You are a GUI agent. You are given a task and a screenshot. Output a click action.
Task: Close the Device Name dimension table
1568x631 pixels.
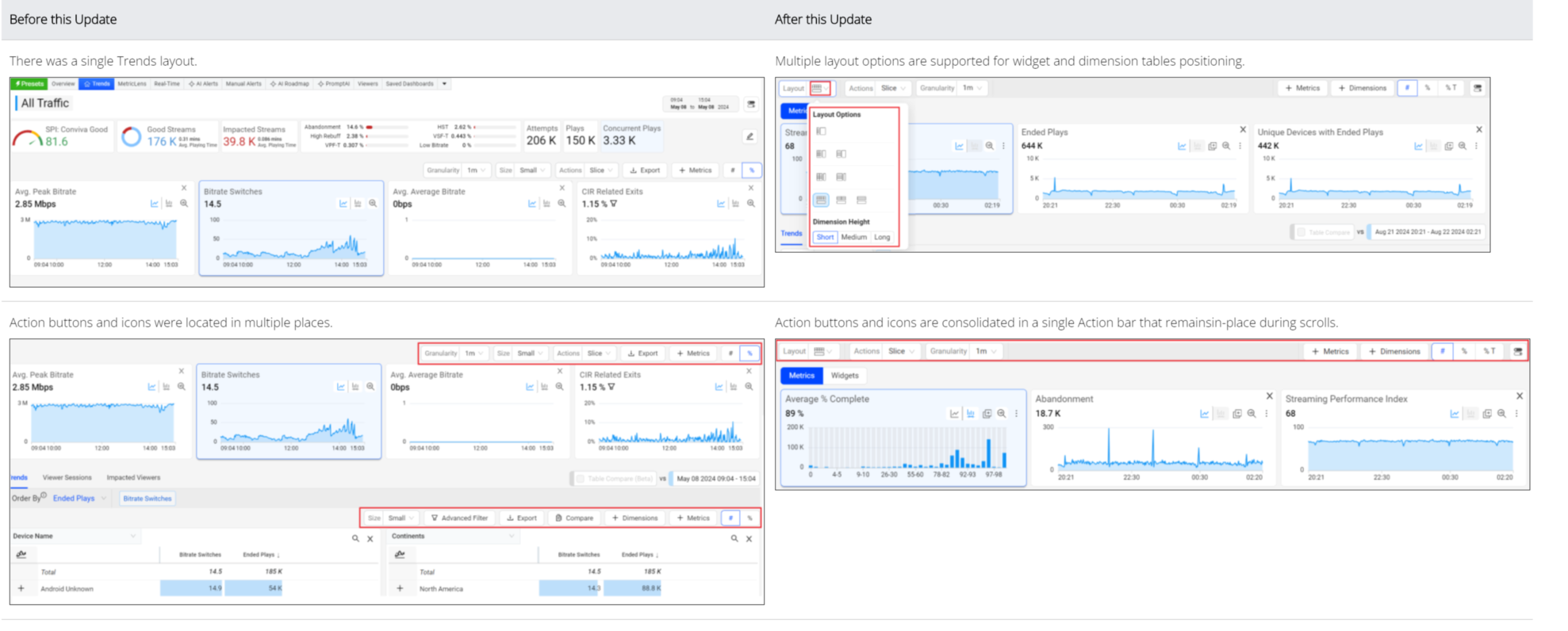tap(370, 538)
